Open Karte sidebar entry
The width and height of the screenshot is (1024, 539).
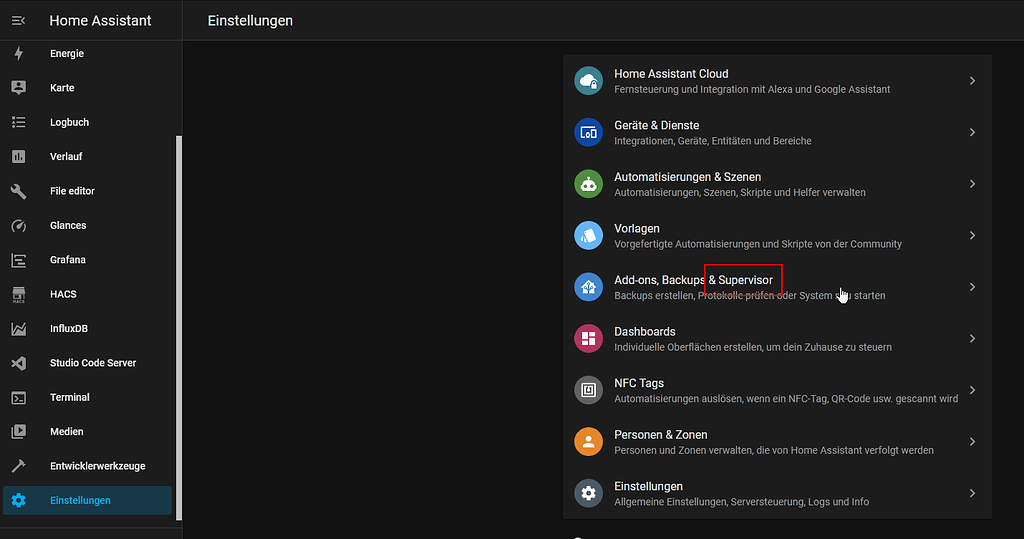pos(87,88)
